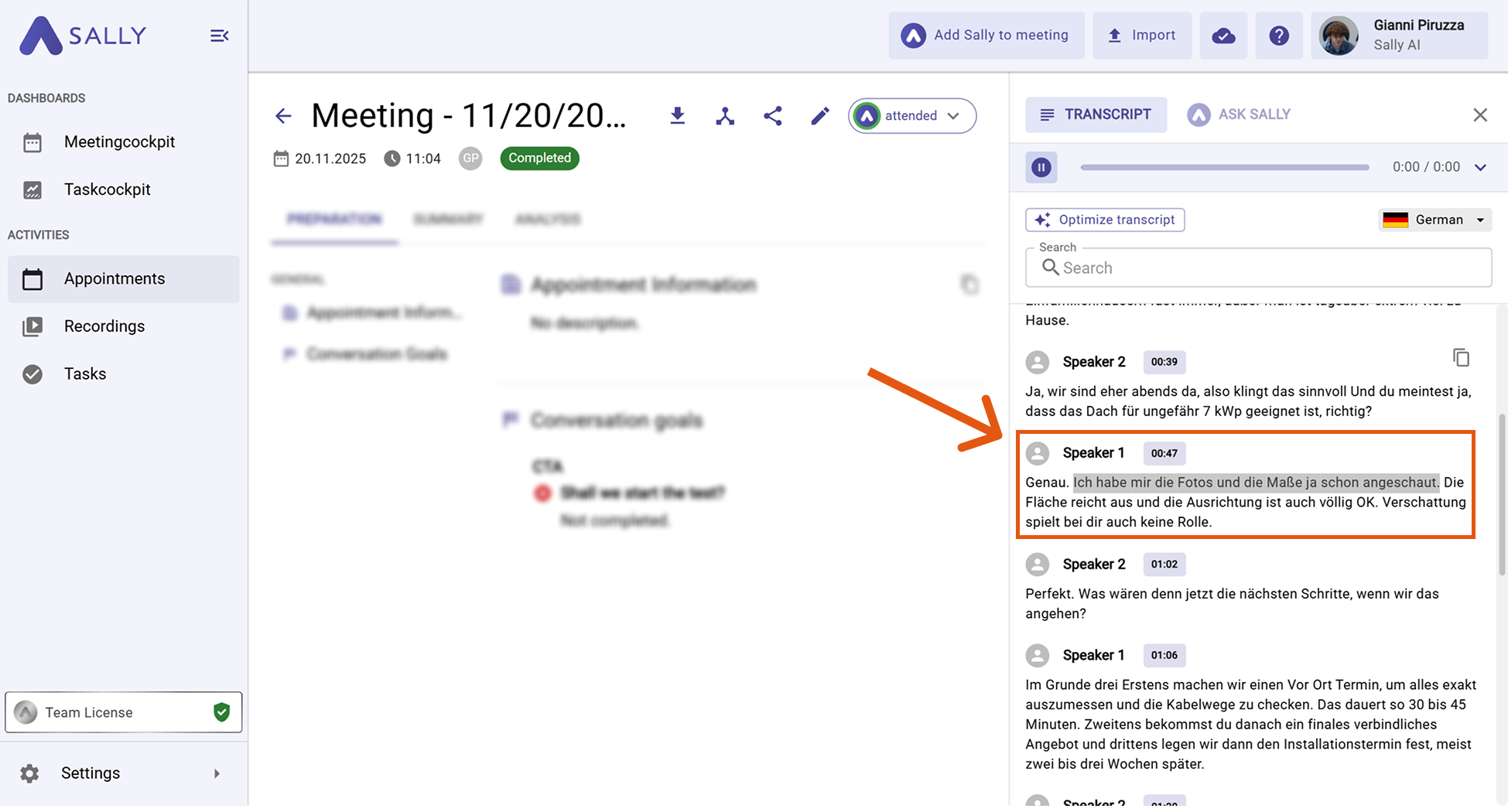Share the meeting via the share icon
Screen dimensions: 1508x812
[772, 116]
